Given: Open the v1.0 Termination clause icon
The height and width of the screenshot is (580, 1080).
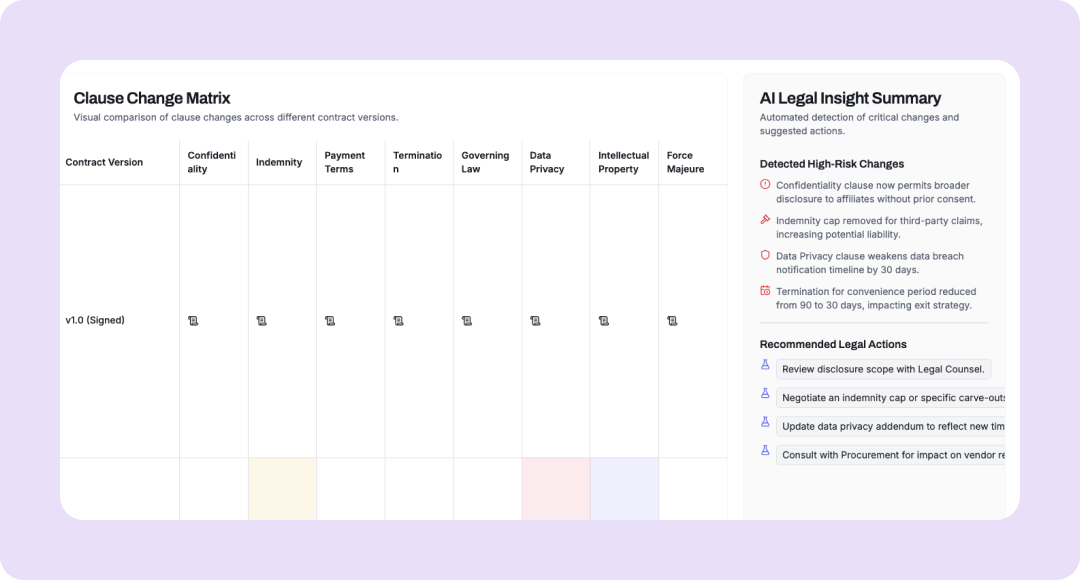Looking at the screenshot, I should (x=398, y=321).
